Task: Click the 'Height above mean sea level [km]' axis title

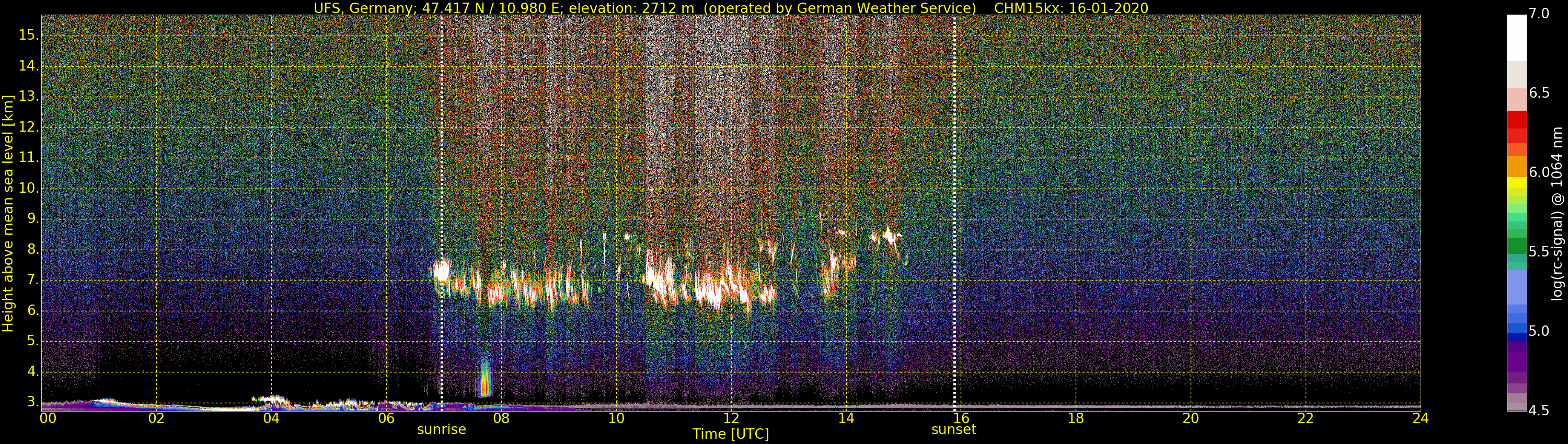Action: click(x=8, y=214)
